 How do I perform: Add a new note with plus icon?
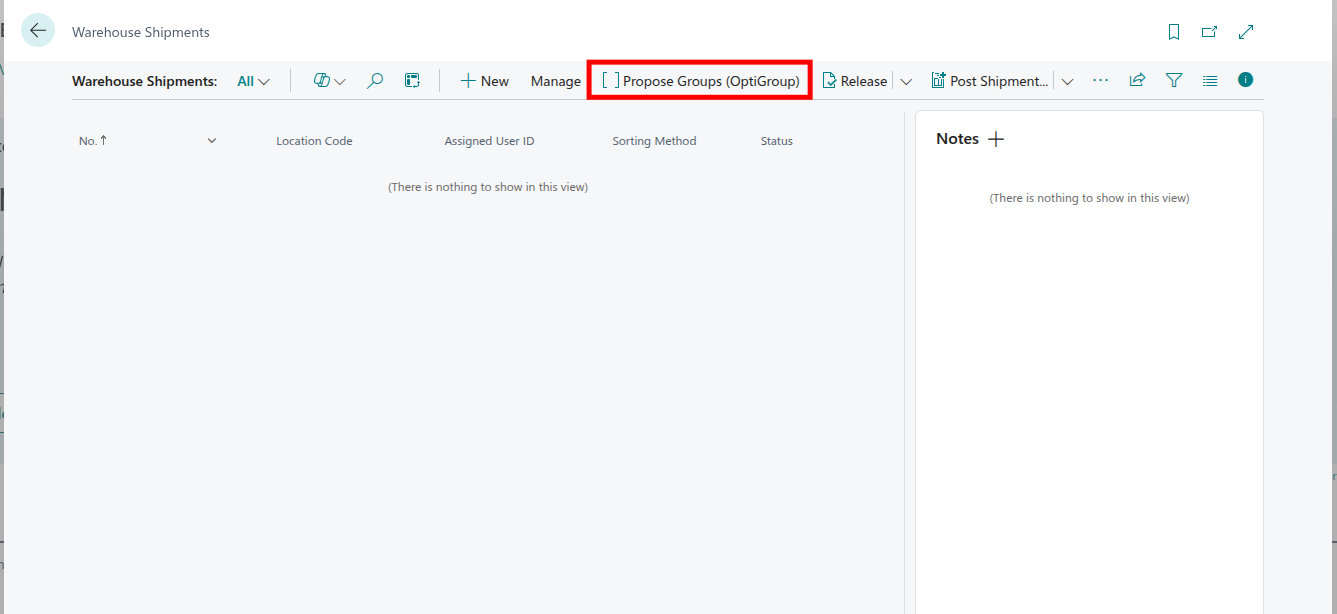click(x=996, y=139)
